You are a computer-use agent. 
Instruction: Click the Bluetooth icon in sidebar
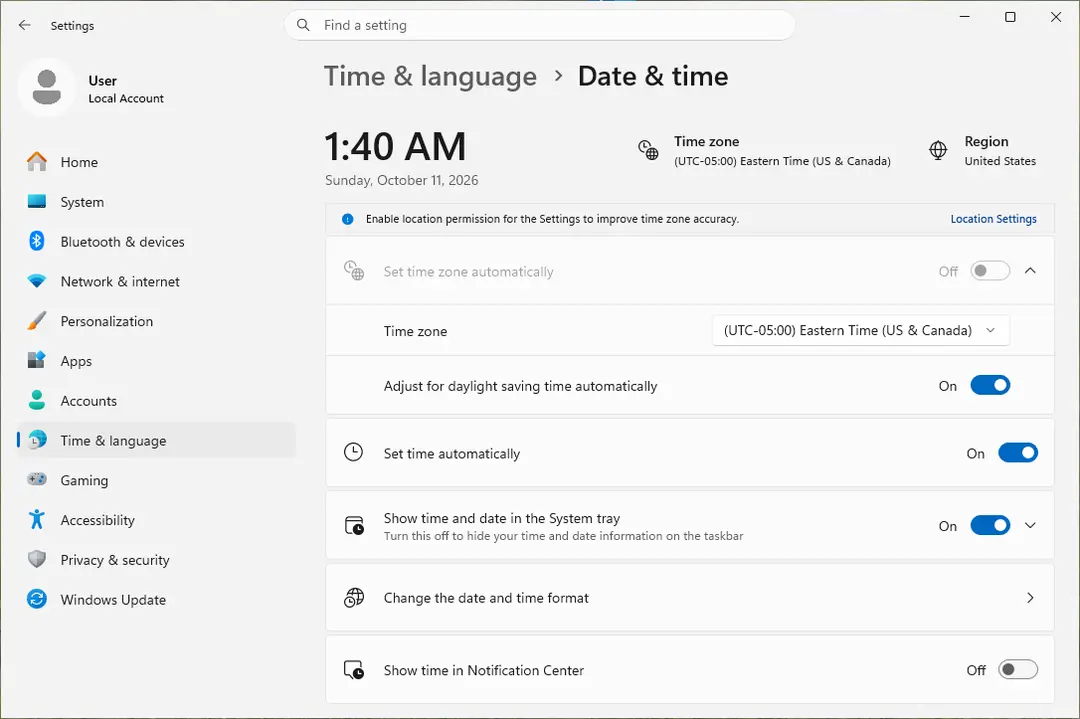tap(37, 241)
